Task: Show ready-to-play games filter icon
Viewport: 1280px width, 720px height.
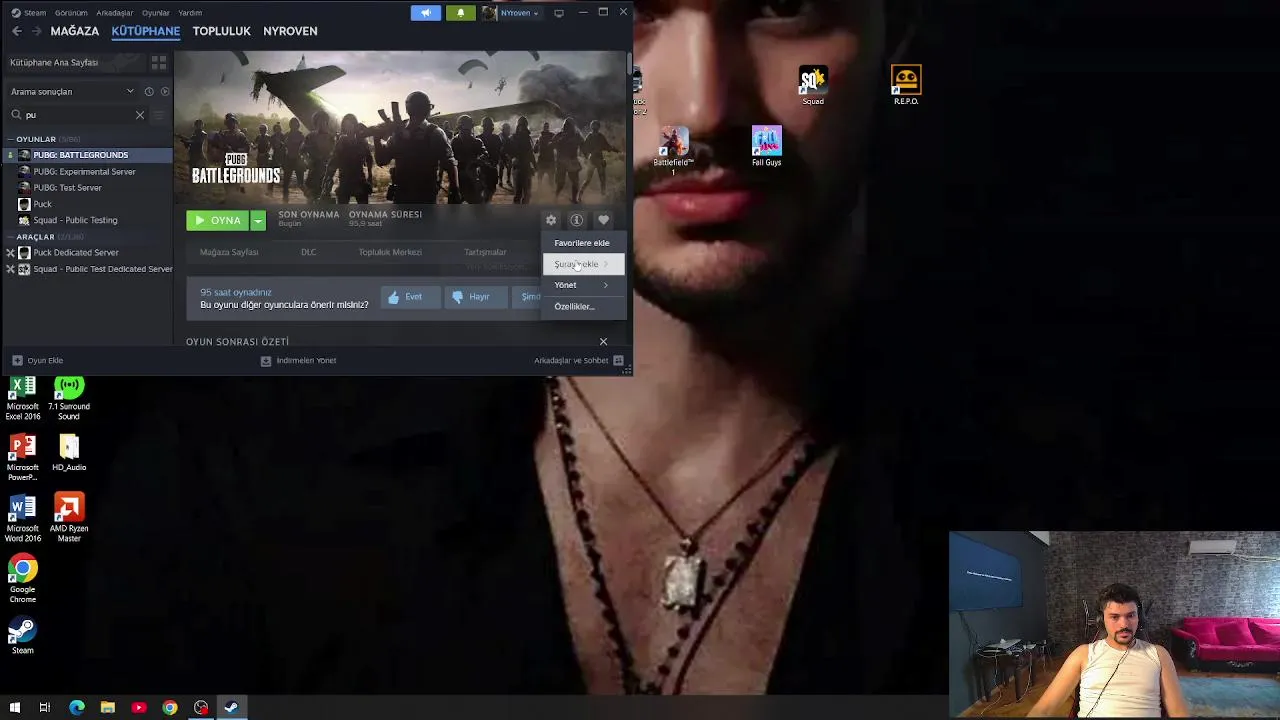Action: [x=165, y=91]
